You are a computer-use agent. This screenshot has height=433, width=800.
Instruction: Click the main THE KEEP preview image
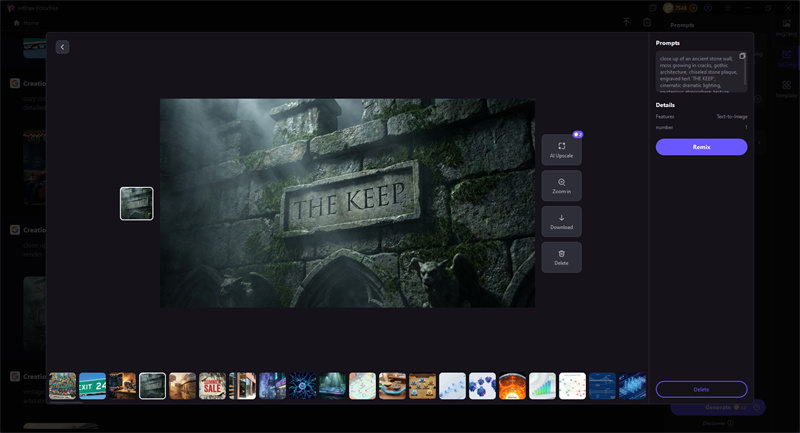pyautogui.click(x=347, y=203)
